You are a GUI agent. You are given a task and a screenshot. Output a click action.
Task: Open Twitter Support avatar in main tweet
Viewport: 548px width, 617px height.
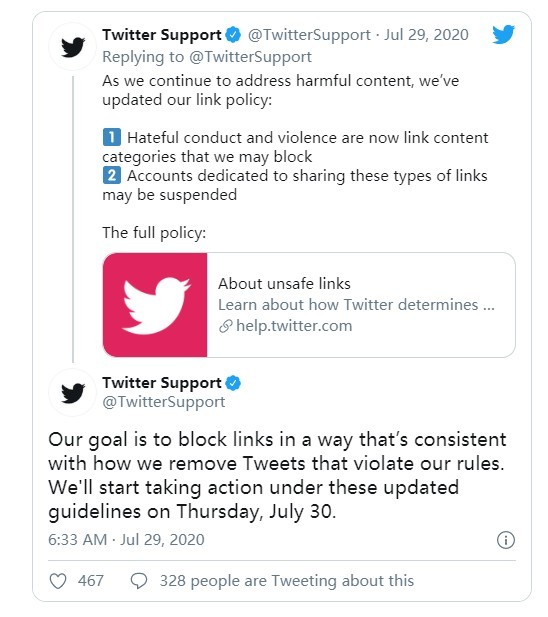click(73, 392)
